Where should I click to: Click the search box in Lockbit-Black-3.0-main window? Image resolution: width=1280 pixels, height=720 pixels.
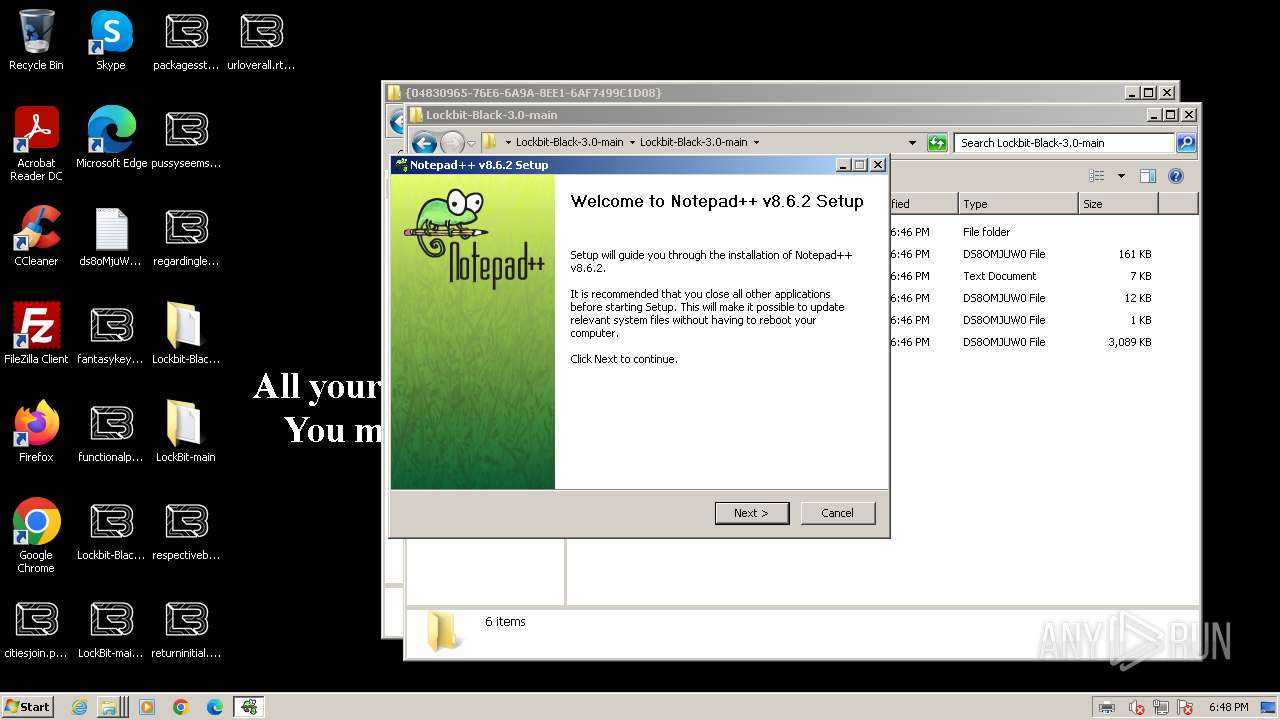click(x=1064, y=143)
